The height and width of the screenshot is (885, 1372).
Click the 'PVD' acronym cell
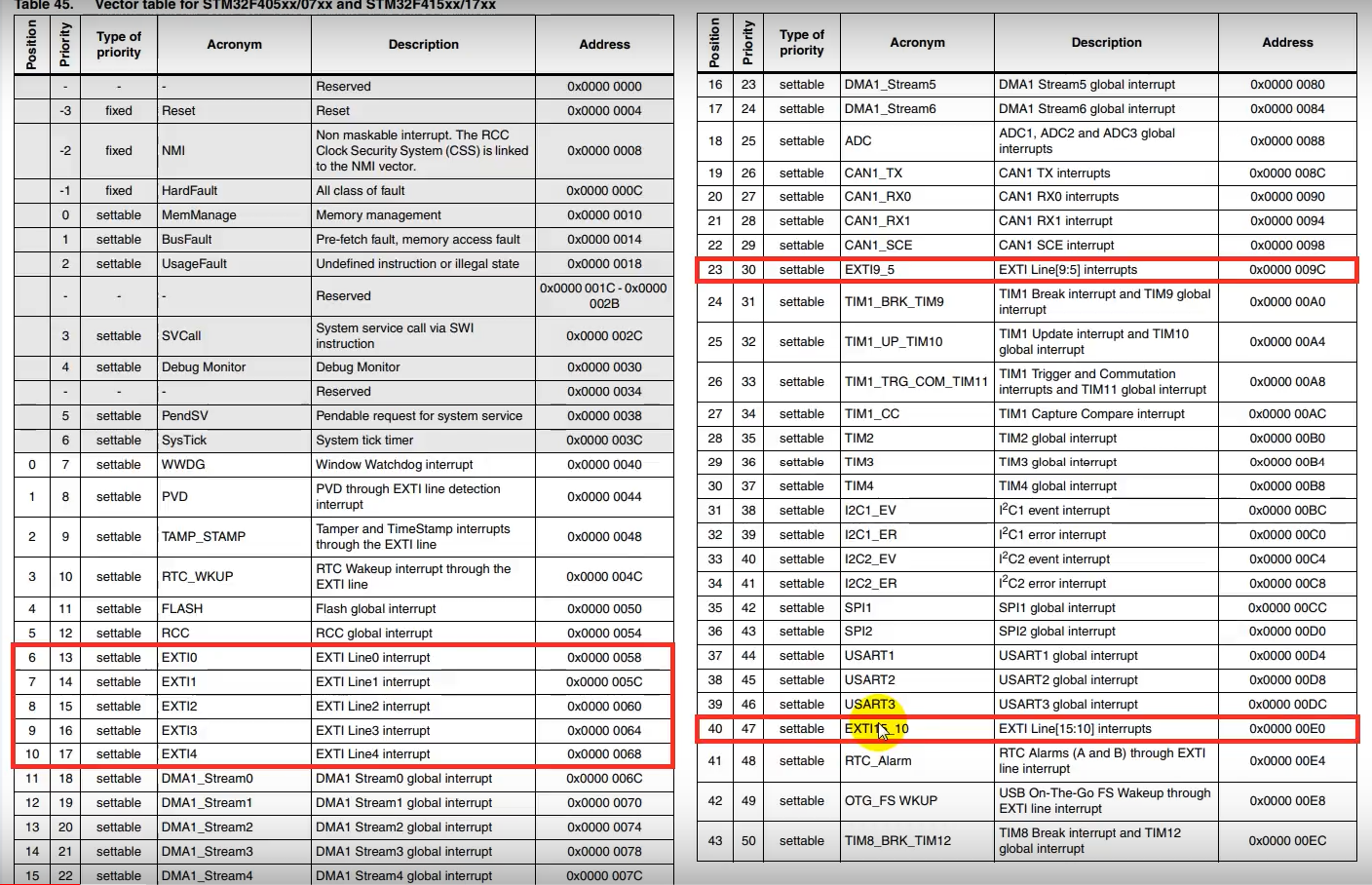[234, 496]
